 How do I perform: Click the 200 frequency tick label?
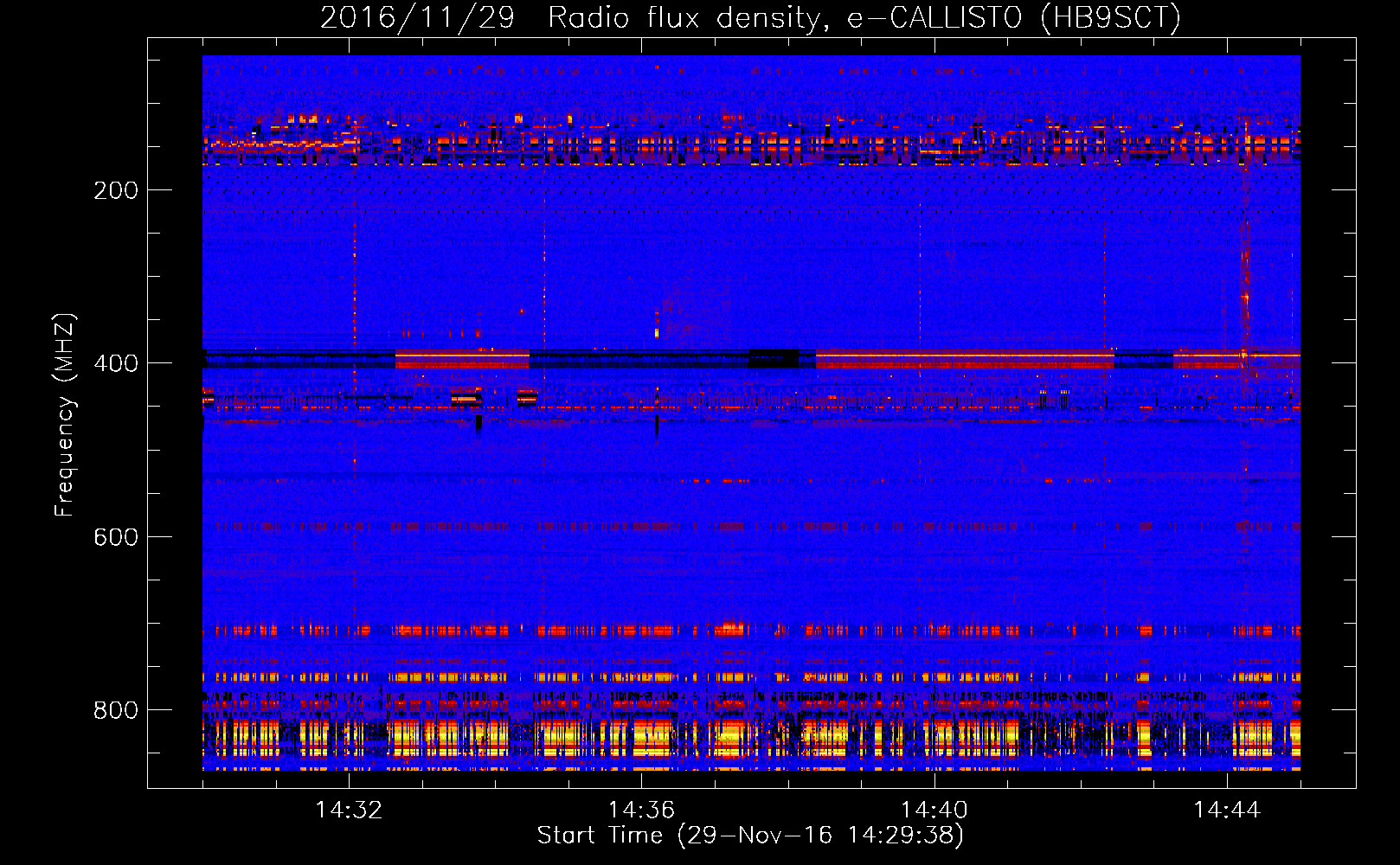(x=116, y=190)
